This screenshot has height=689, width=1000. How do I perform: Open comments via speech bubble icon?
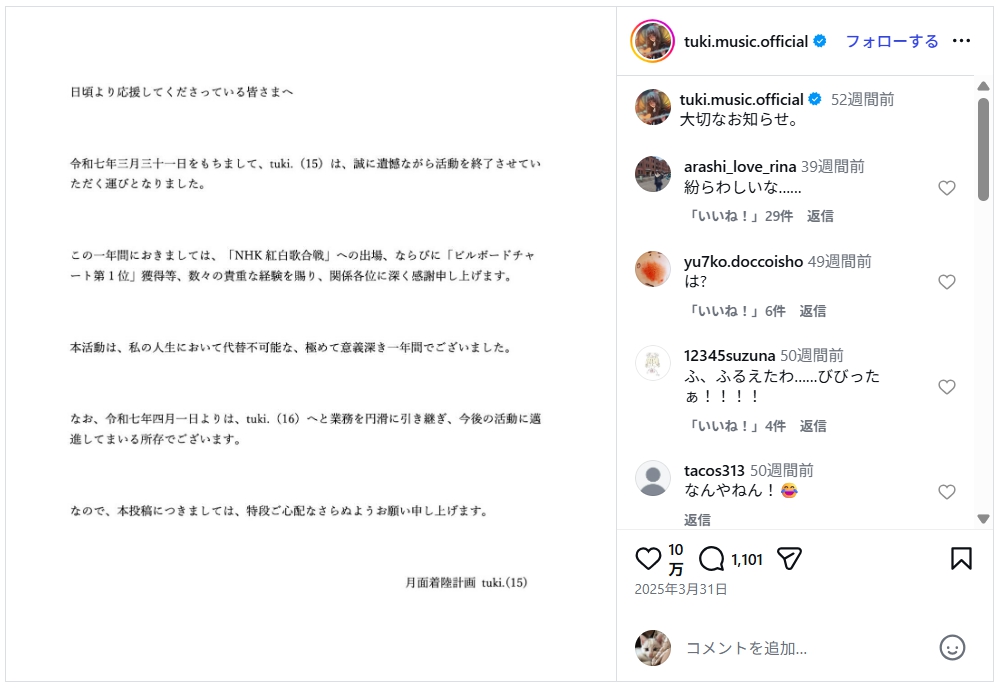point(712,559)
